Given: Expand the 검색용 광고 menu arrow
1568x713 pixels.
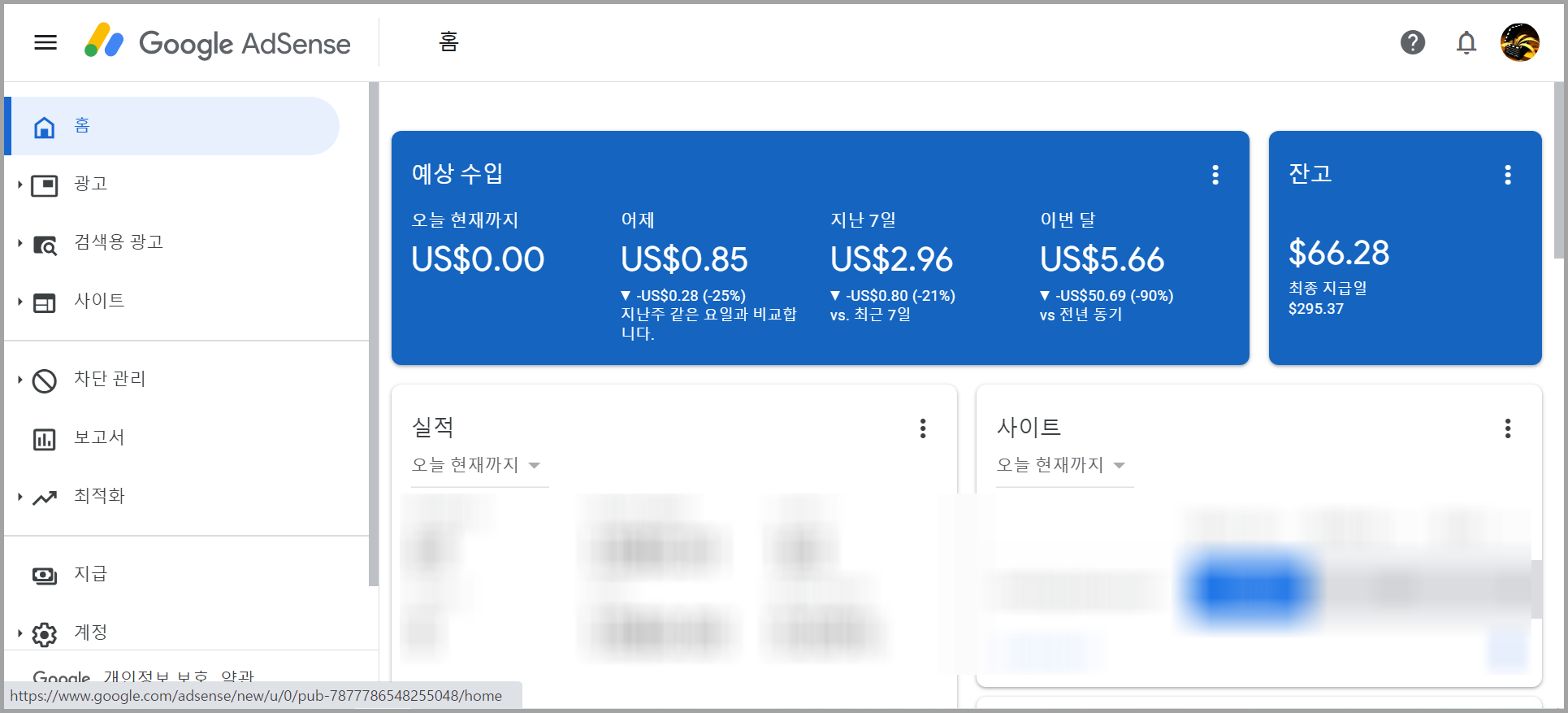Looking at the screenshot, I should click(19, 243).
